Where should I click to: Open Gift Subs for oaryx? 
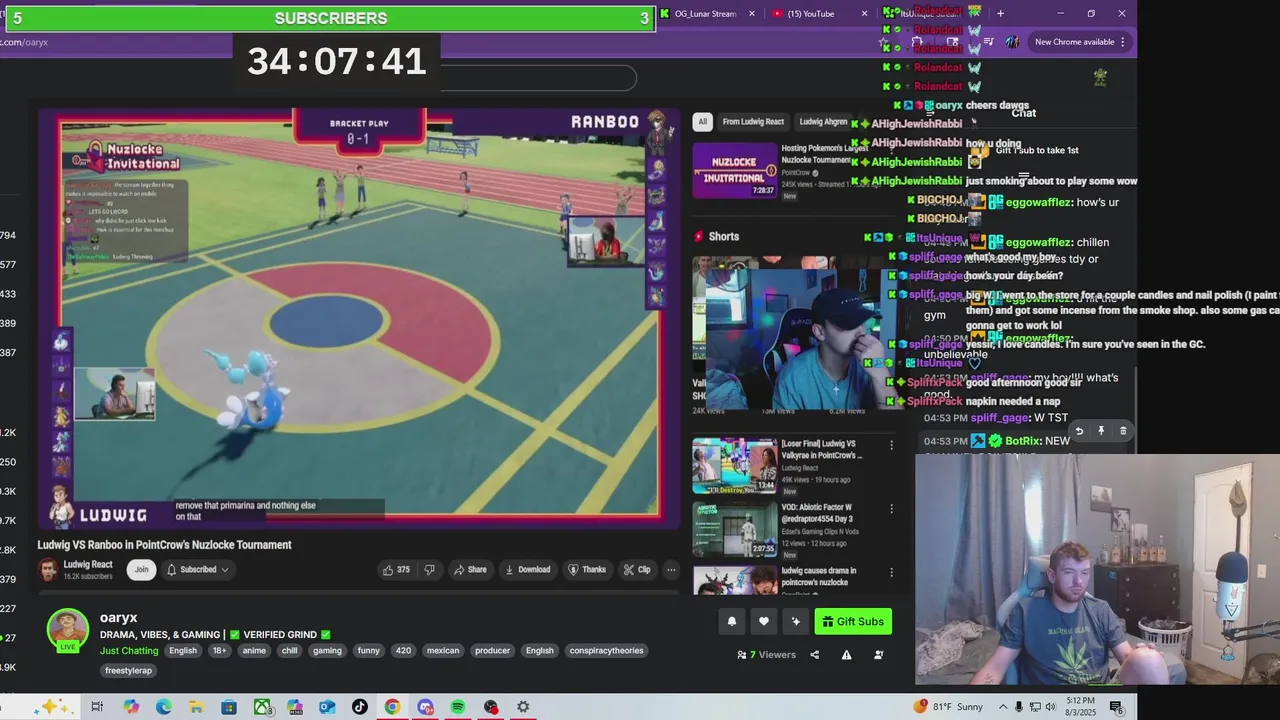tap(853, 622)
